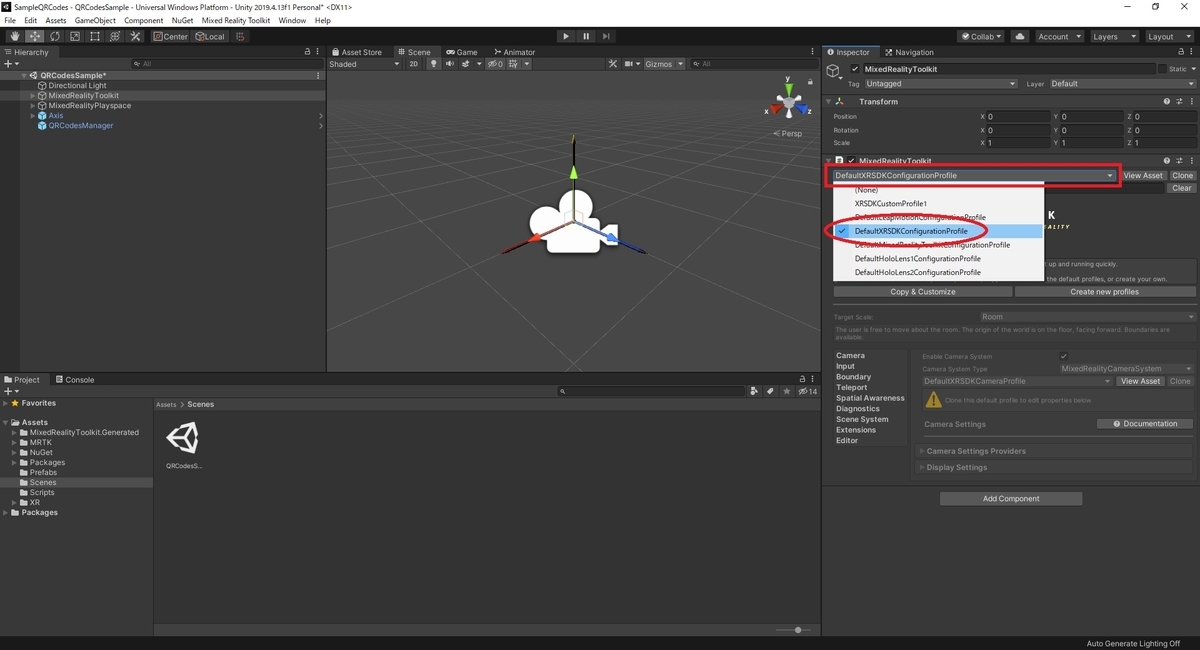The image size is (1200, 650).
Task: Open the Account dropdown
Action: coord(1058,36)
